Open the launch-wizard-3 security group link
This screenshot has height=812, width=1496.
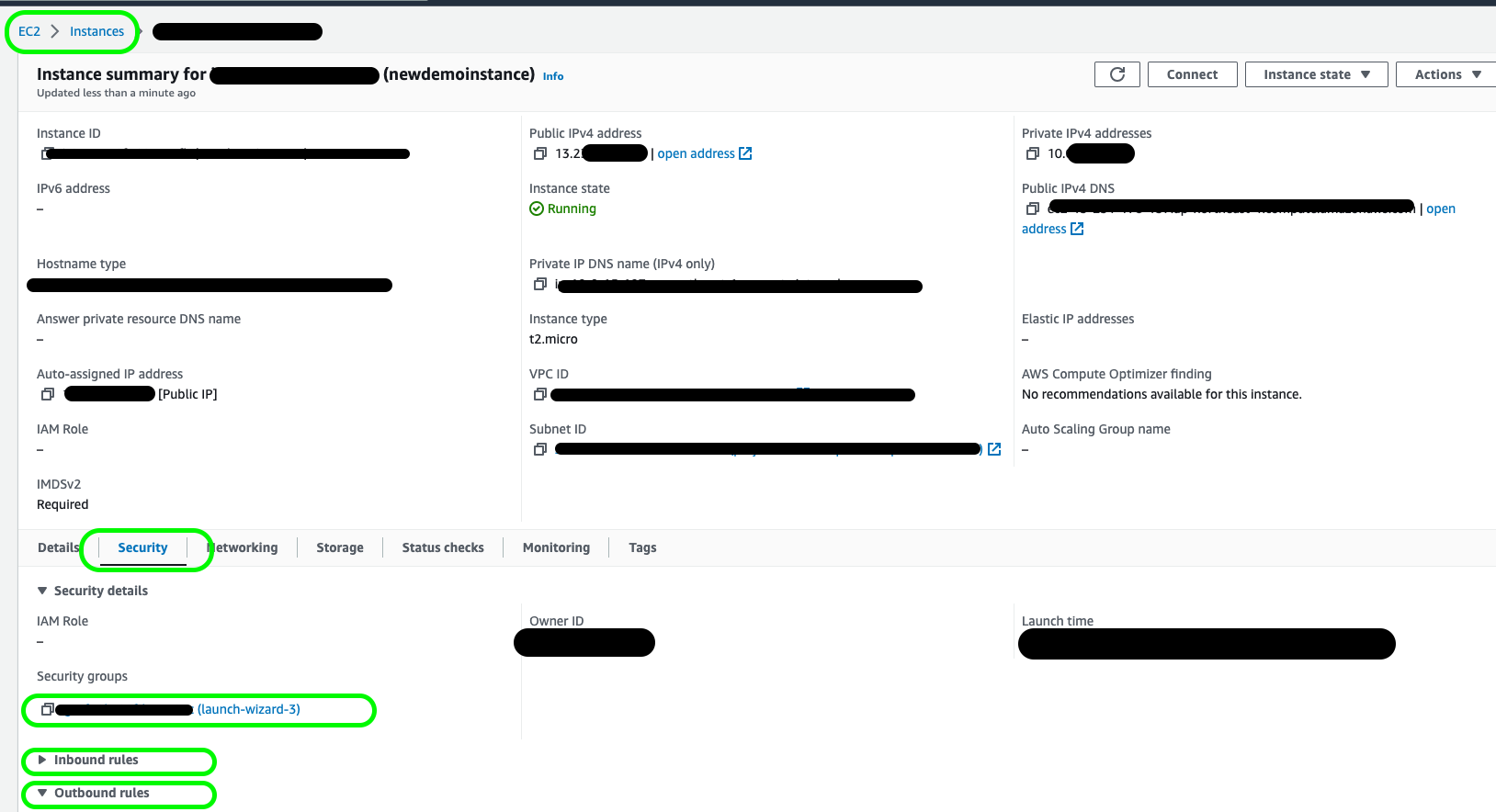click(x=249, y=709)
